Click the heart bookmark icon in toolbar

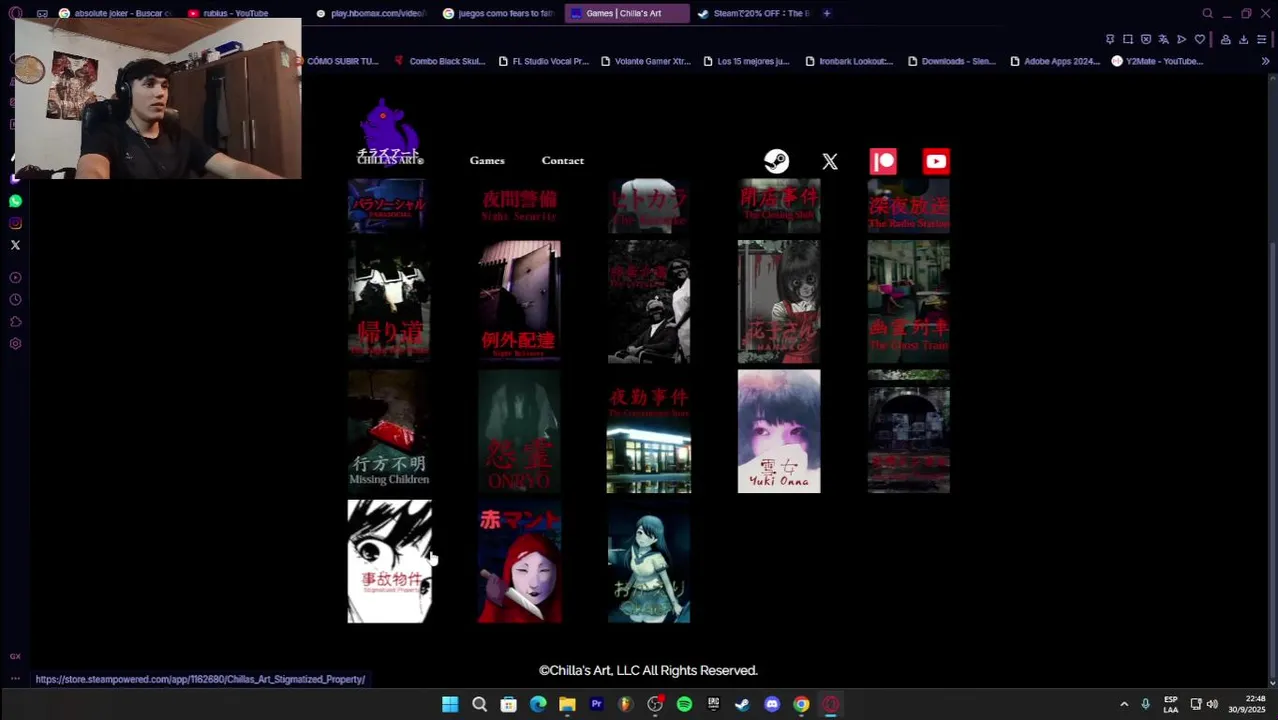tap(1200, 39)
